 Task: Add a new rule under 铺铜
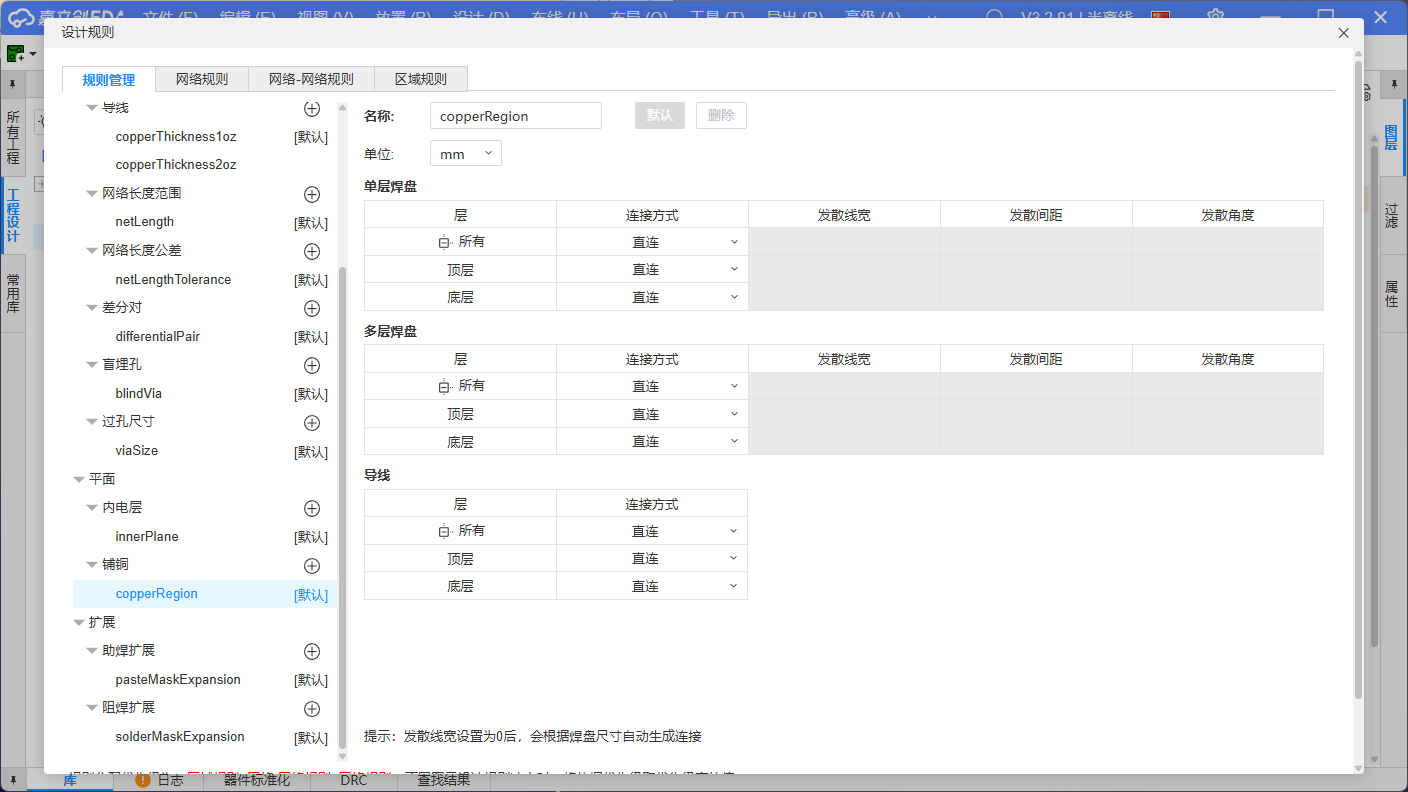312,566
